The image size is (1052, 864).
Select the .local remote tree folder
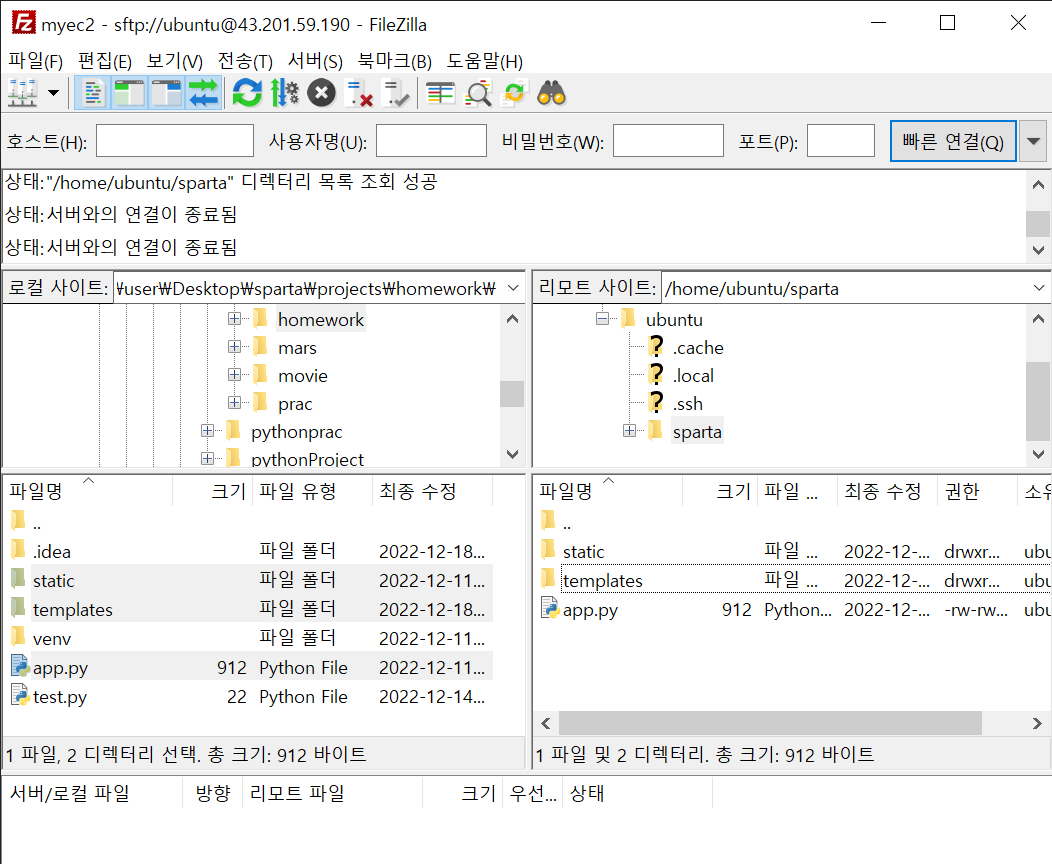pos(693,376)
